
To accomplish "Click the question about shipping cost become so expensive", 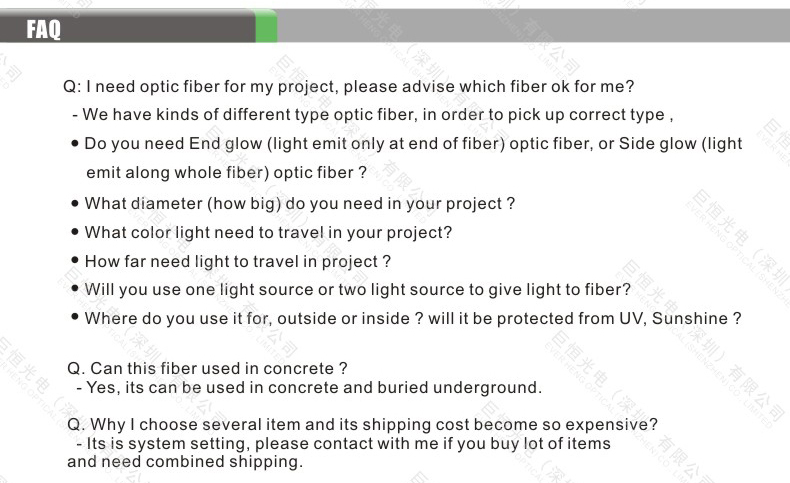I will pyautogui.click(x=362, y=424).
